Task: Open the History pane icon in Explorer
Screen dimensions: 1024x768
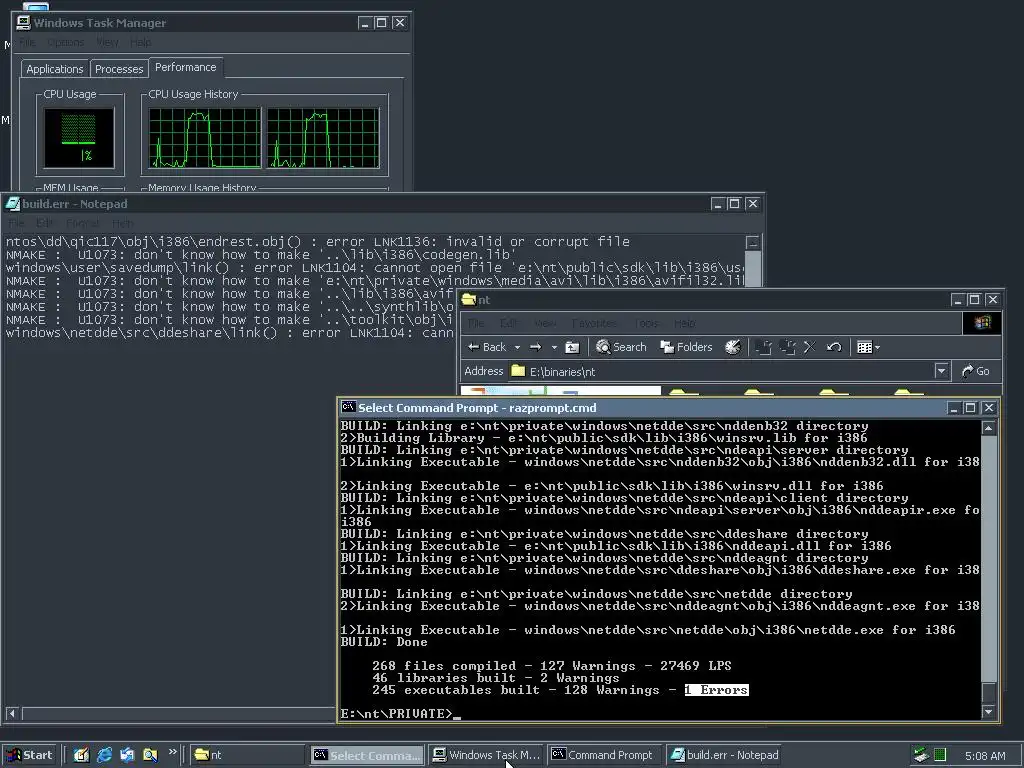Action: (x=733, y=347)
